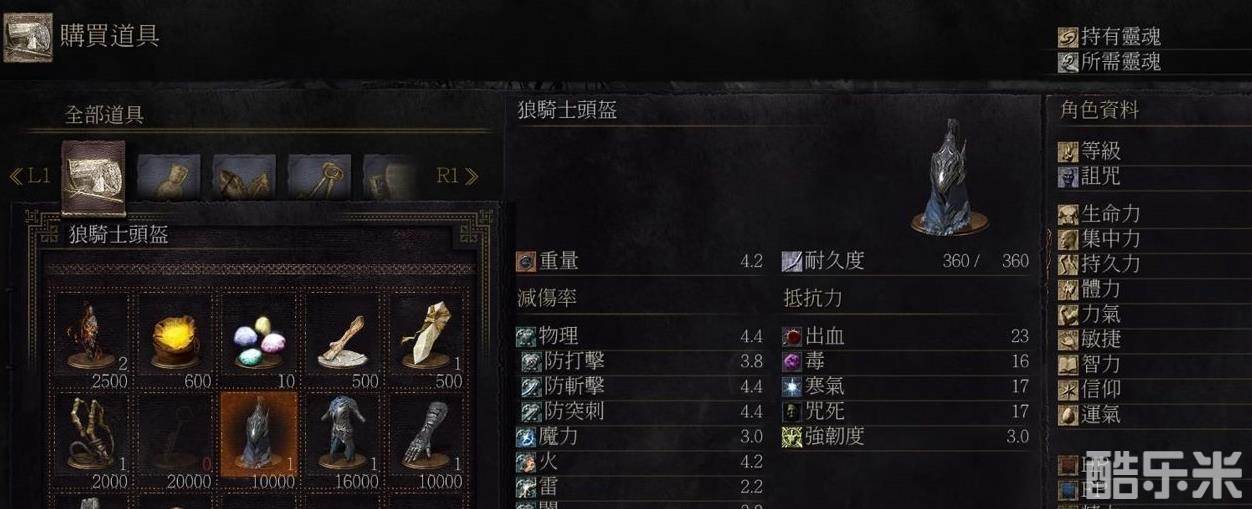1252x509 pixels.
Task: Select the all-items category tab icon
Action: tap(94, 177)
